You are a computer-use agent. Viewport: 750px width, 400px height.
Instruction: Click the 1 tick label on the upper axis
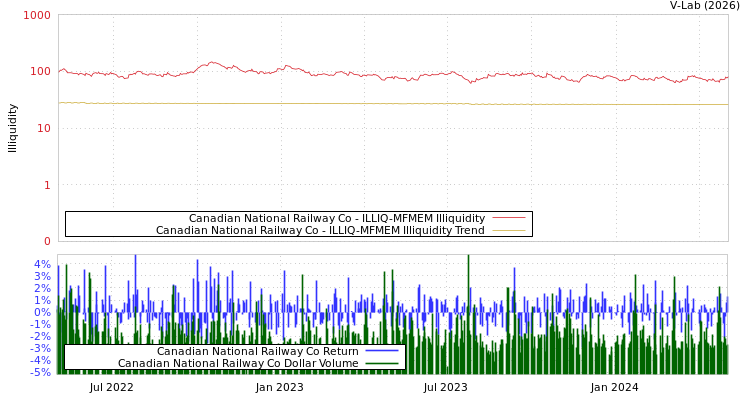[46, 185]
